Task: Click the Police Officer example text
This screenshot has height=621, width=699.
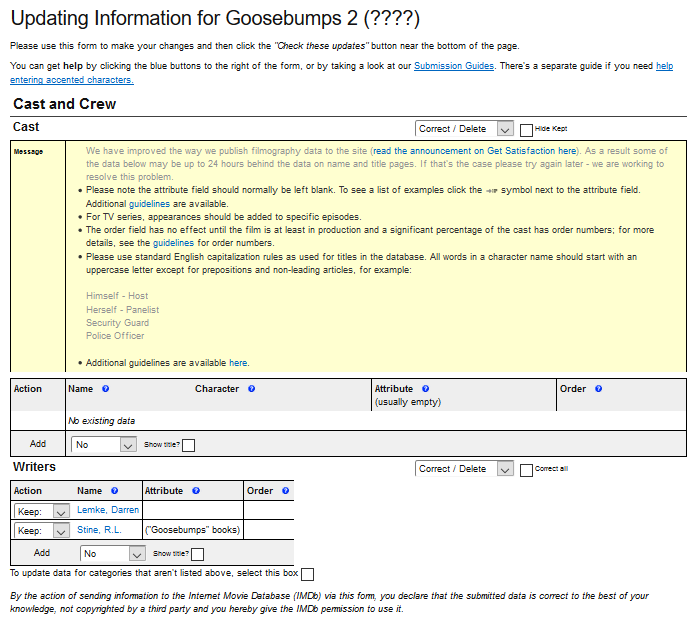Action: pyautogui.click(x=115, y=336)
